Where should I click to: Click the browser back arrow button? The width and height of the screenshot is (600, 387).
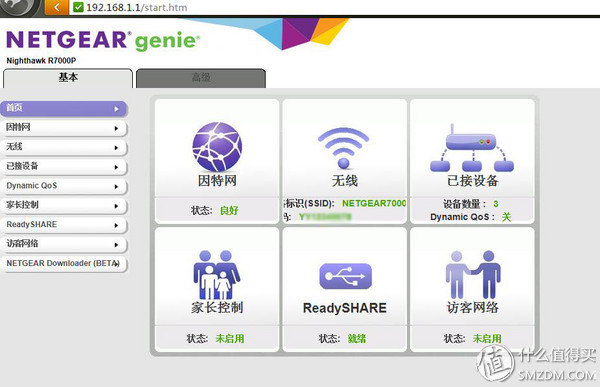tap(57, 7)
